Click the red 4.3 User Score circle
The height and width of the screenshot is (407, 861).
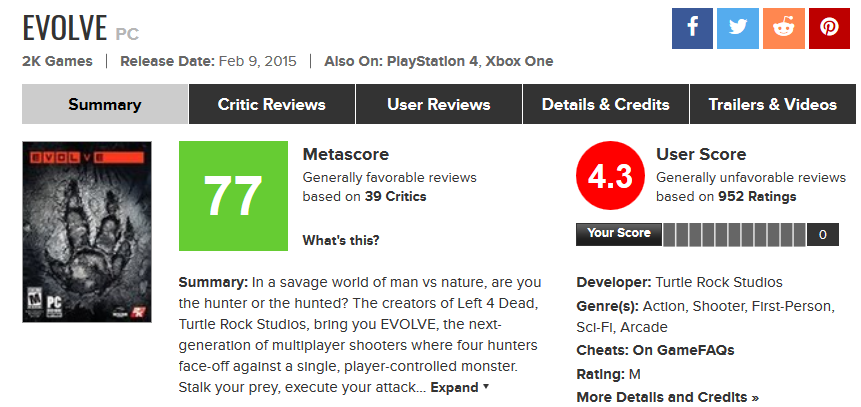tap(612, 175)
